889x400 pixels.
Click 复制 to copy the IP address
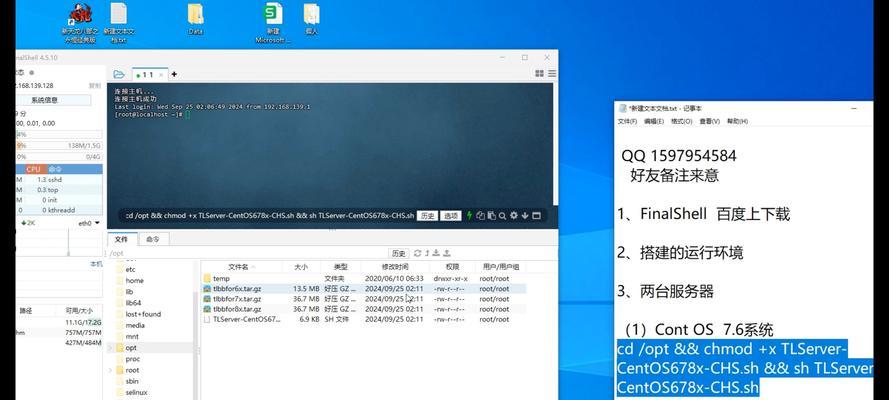[95, 86]
